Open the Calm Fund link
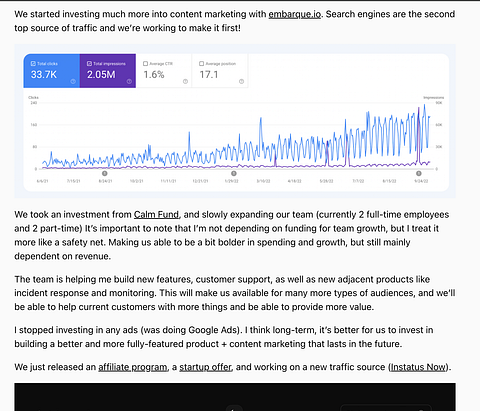The image size is (480, 411). (156, 214)
